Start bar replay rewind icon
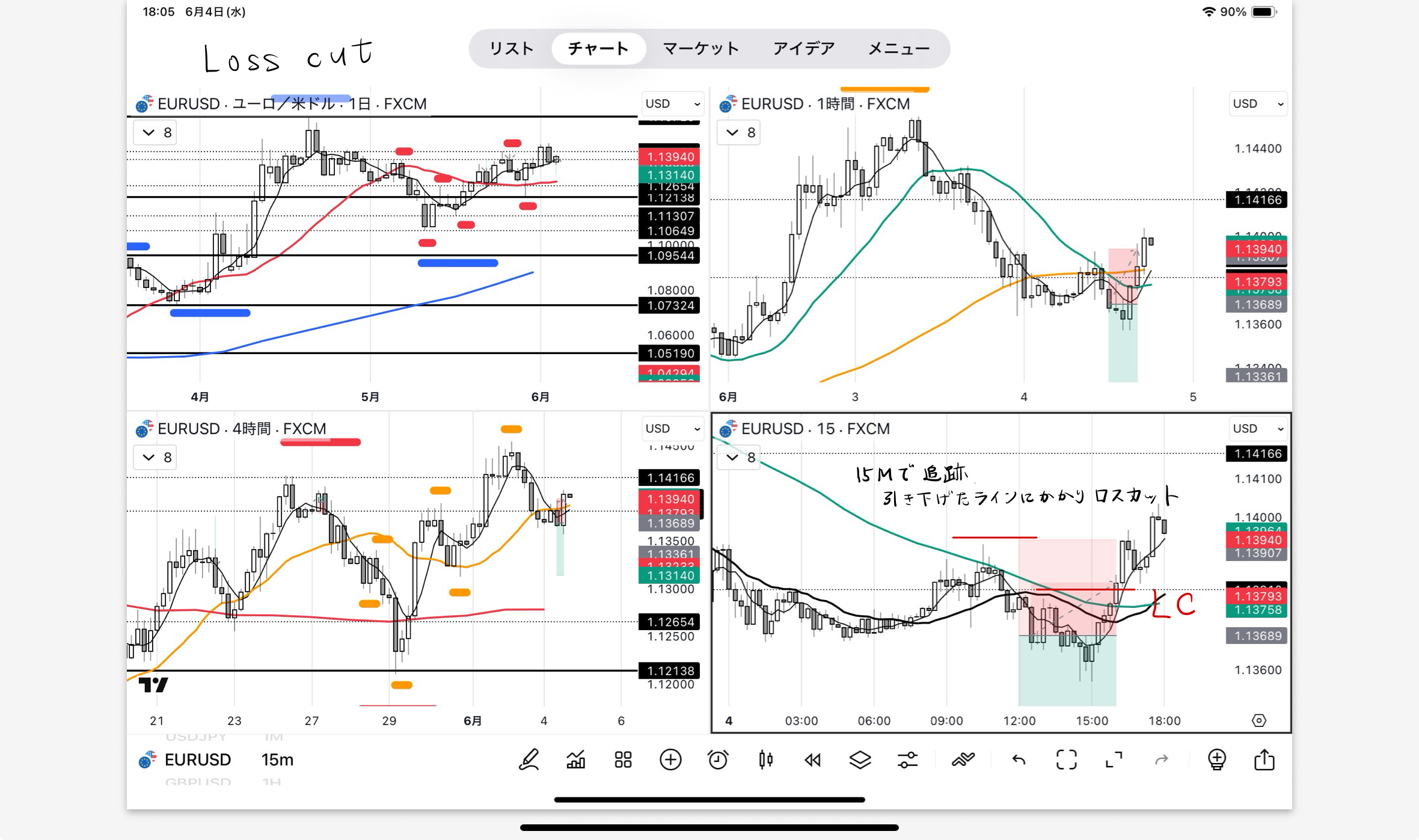Screen dimensions: 1419x840 [x=813, y=759]
